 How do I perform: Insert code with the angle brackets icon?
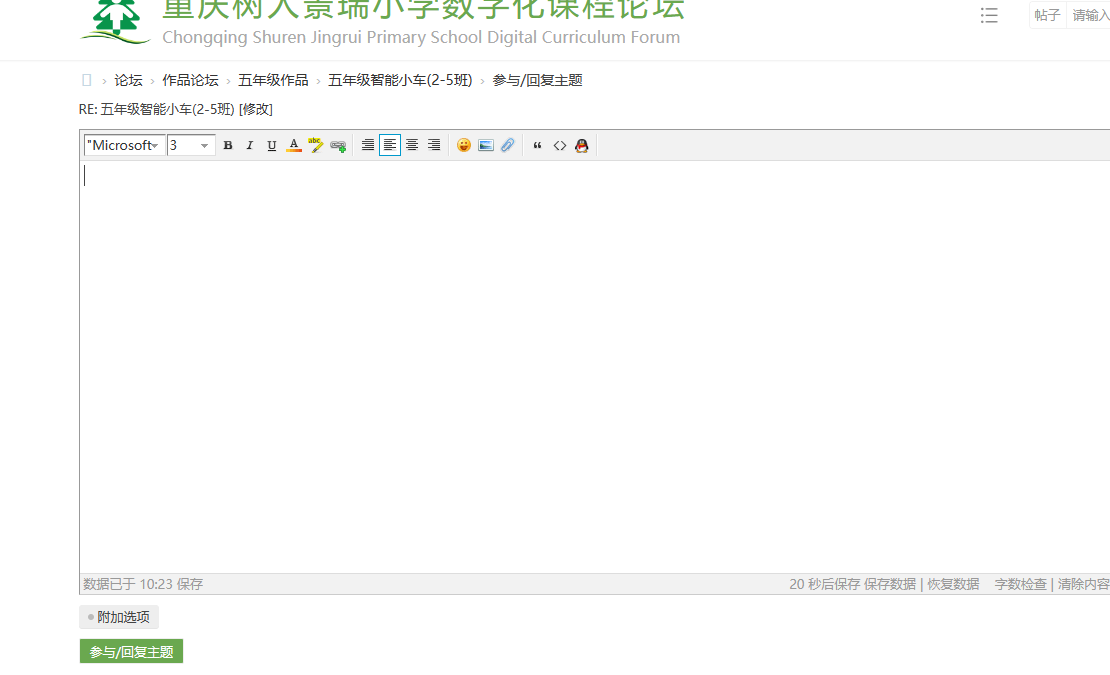pos(560,145)
